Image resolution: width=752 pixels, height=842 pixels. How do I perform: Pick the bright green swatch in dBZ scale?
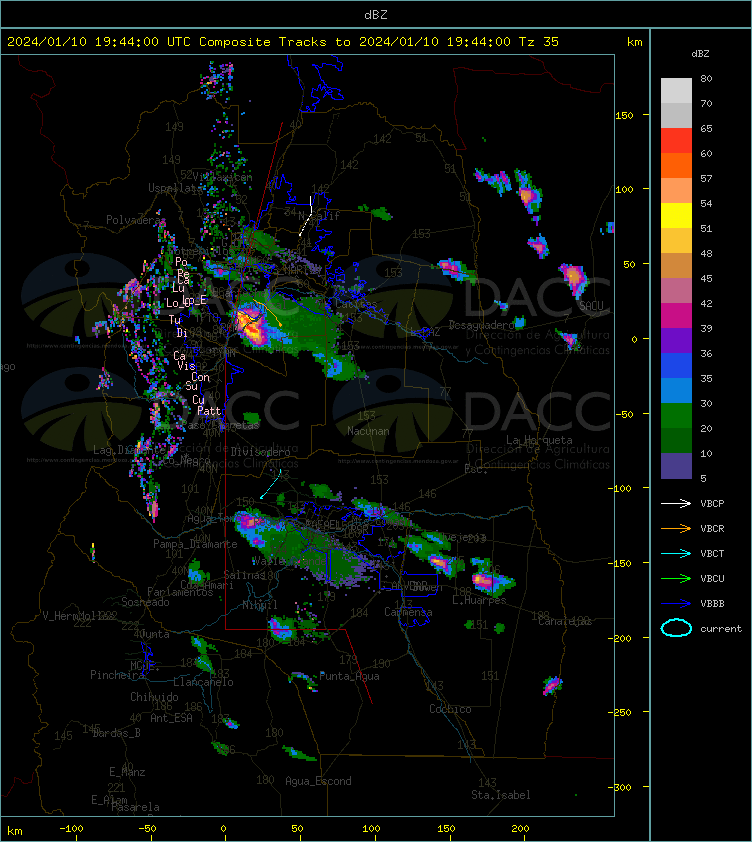tap(676, 415)
